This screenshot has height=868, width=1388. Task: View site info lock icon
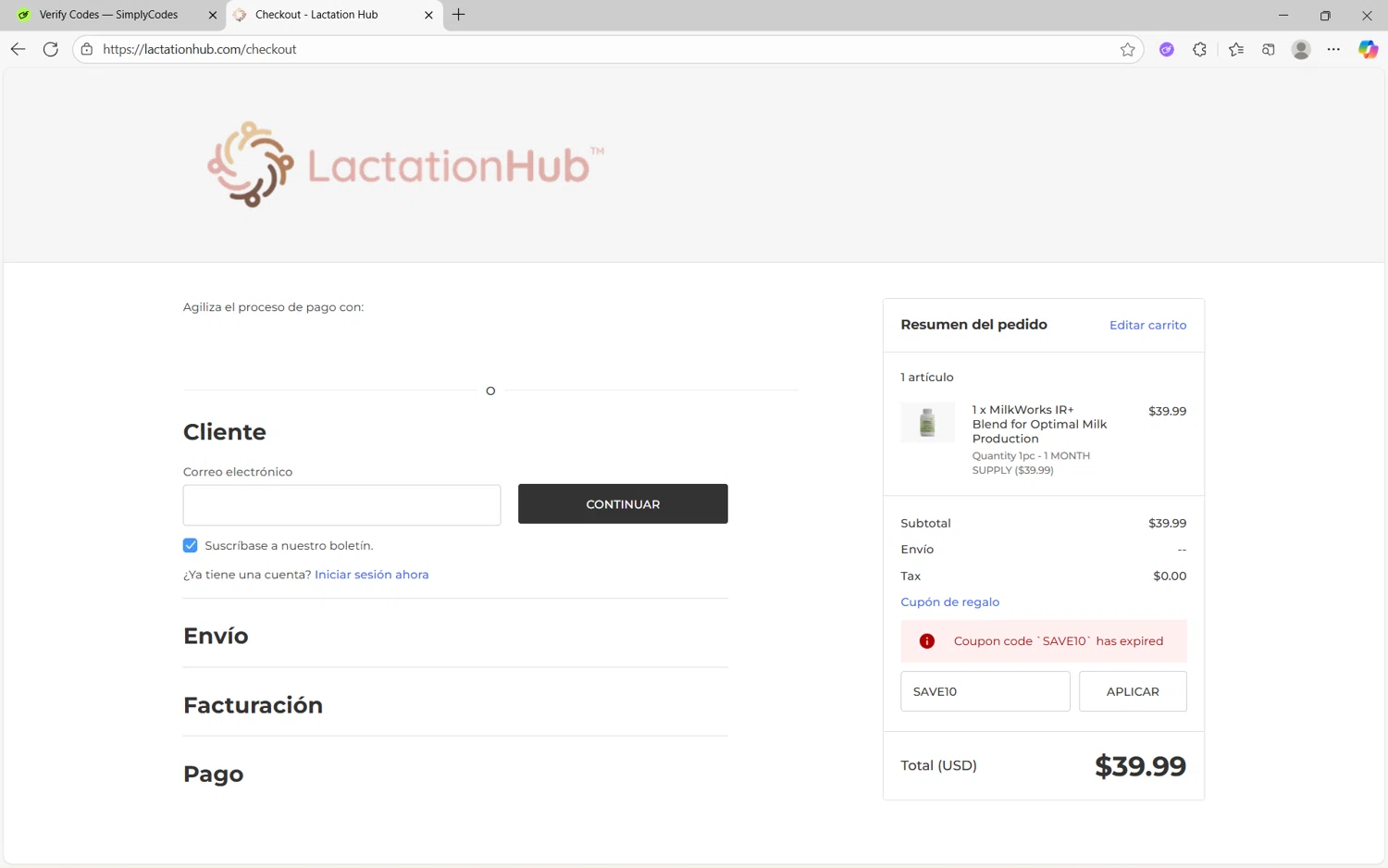pyautogui.click(x=86, y=49)
